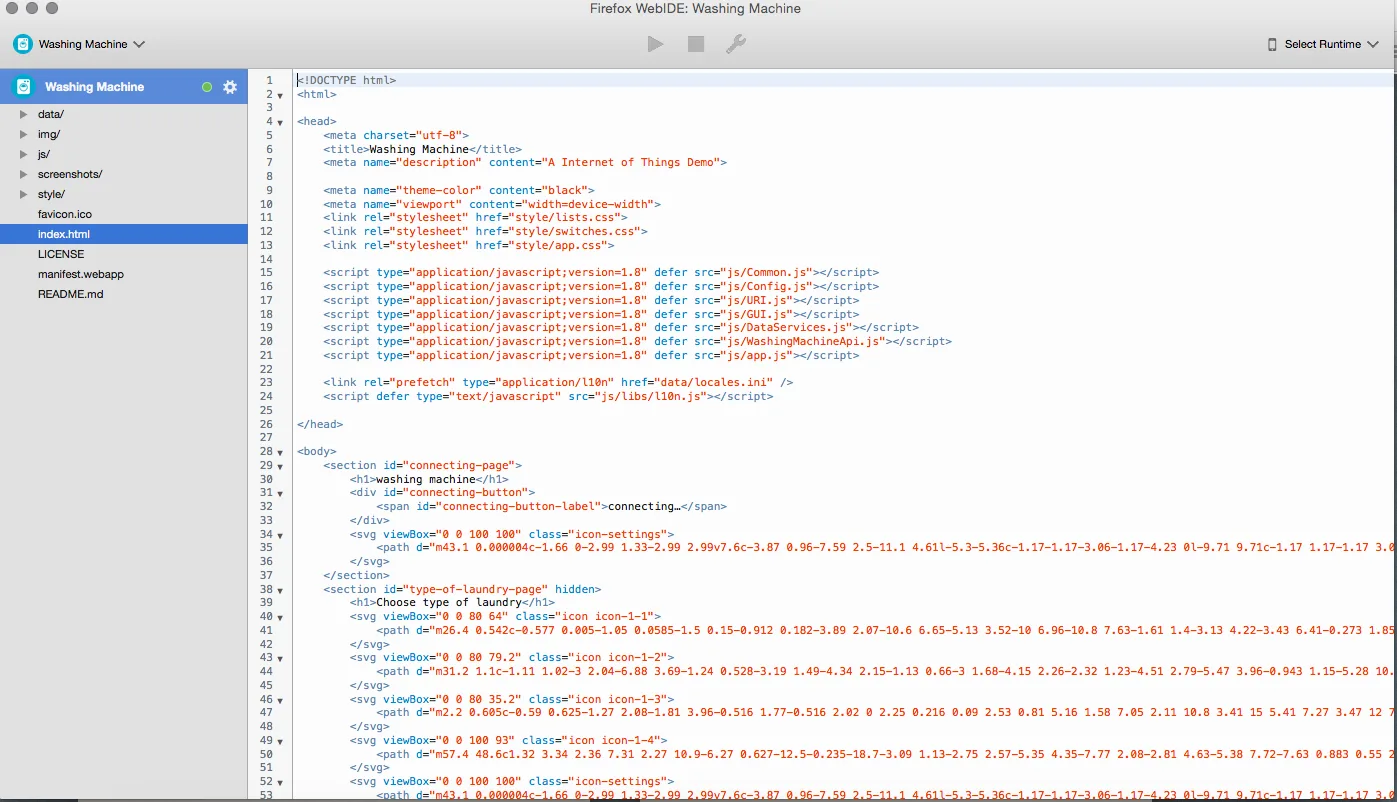Click the phone icon beside Select Runtime

(1272, 44)
